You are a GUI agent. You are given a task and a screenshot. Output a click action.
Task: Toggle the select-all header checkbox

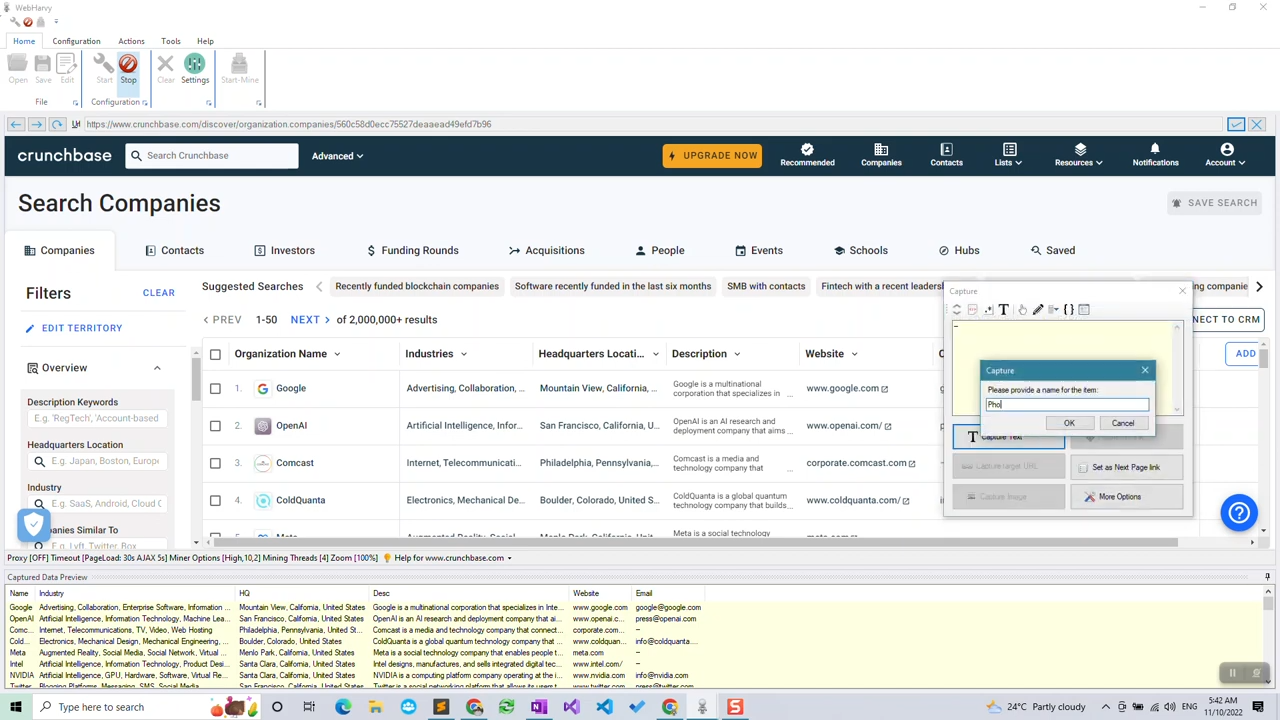pyautogui.click(x=215, y=354)
